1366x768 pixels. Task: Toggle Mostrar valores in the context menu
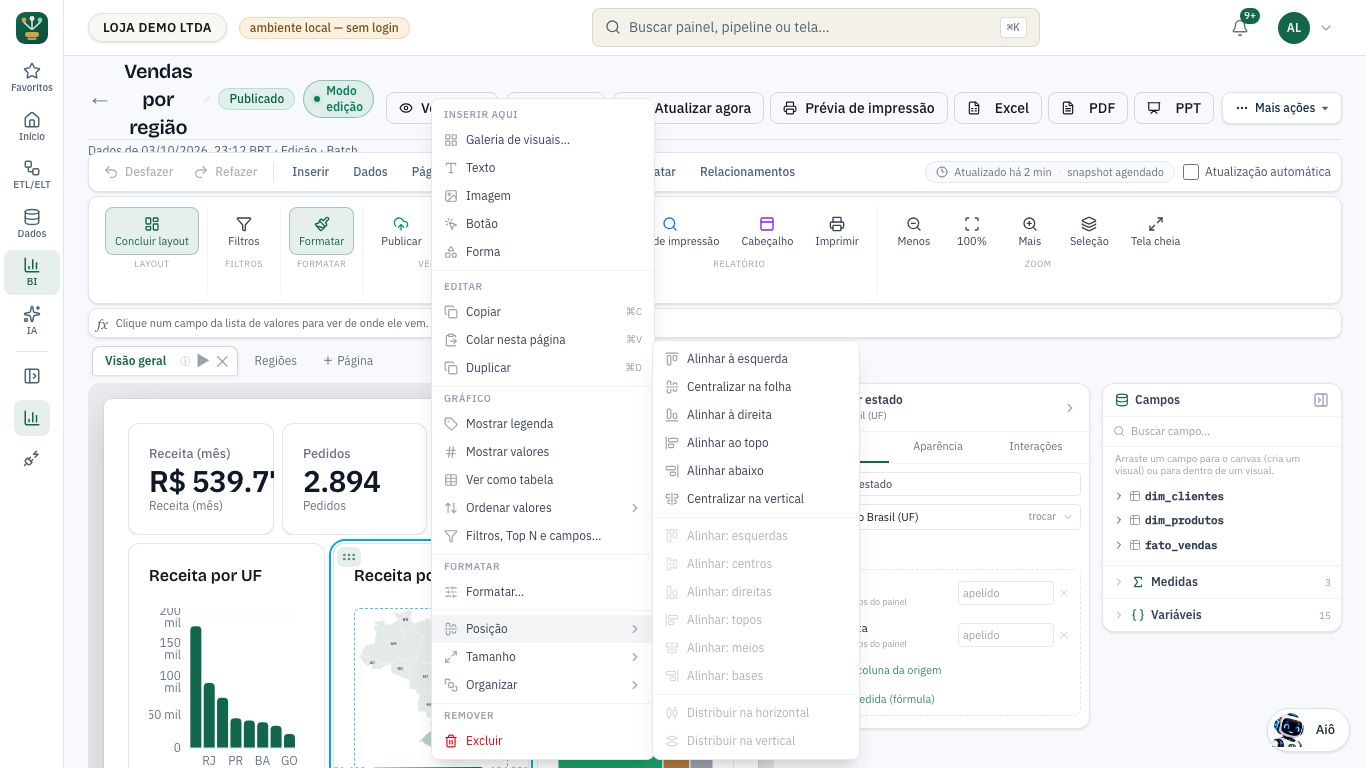point(543,452)
